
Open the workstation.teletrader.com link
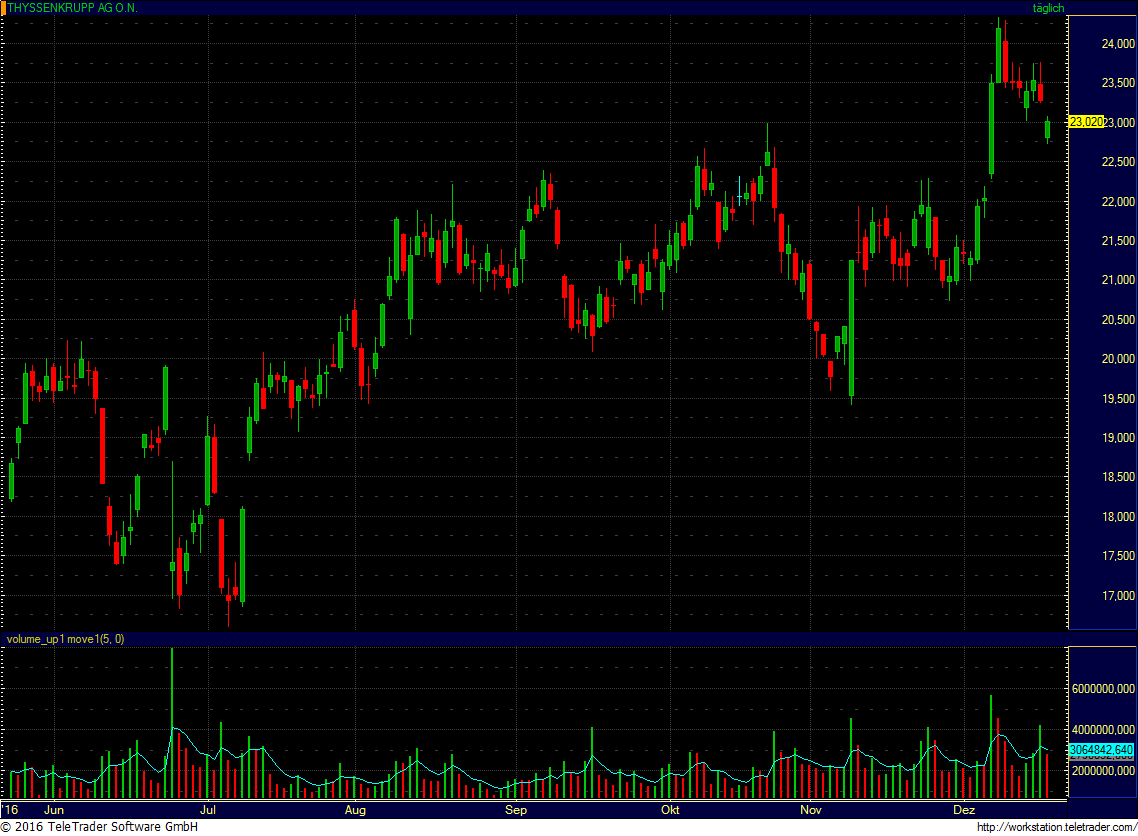pos(1057,827)
